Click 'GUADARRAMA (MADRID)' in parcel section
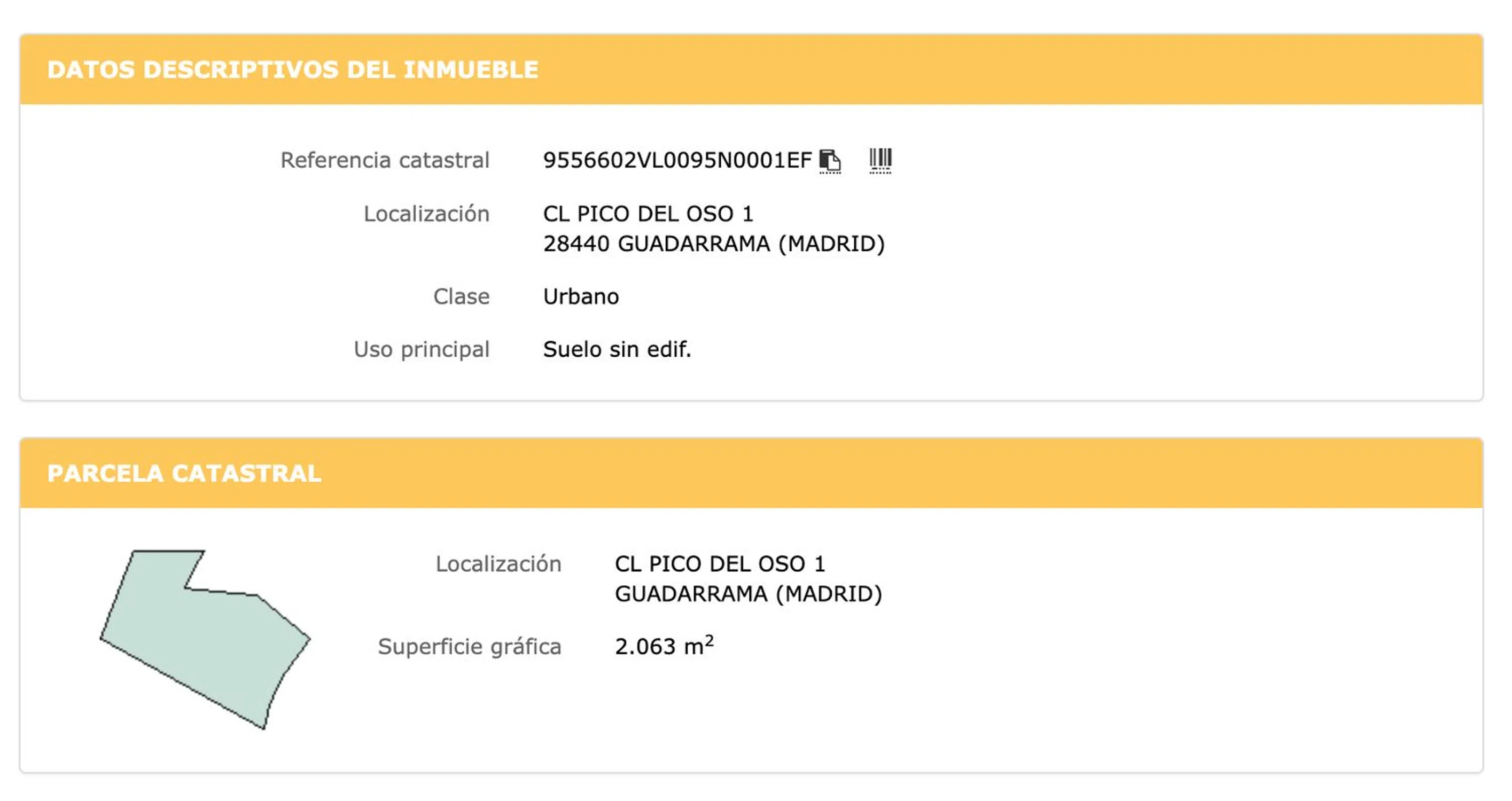The height and width of the screenshot is (801, 1512). click(748, 594)
